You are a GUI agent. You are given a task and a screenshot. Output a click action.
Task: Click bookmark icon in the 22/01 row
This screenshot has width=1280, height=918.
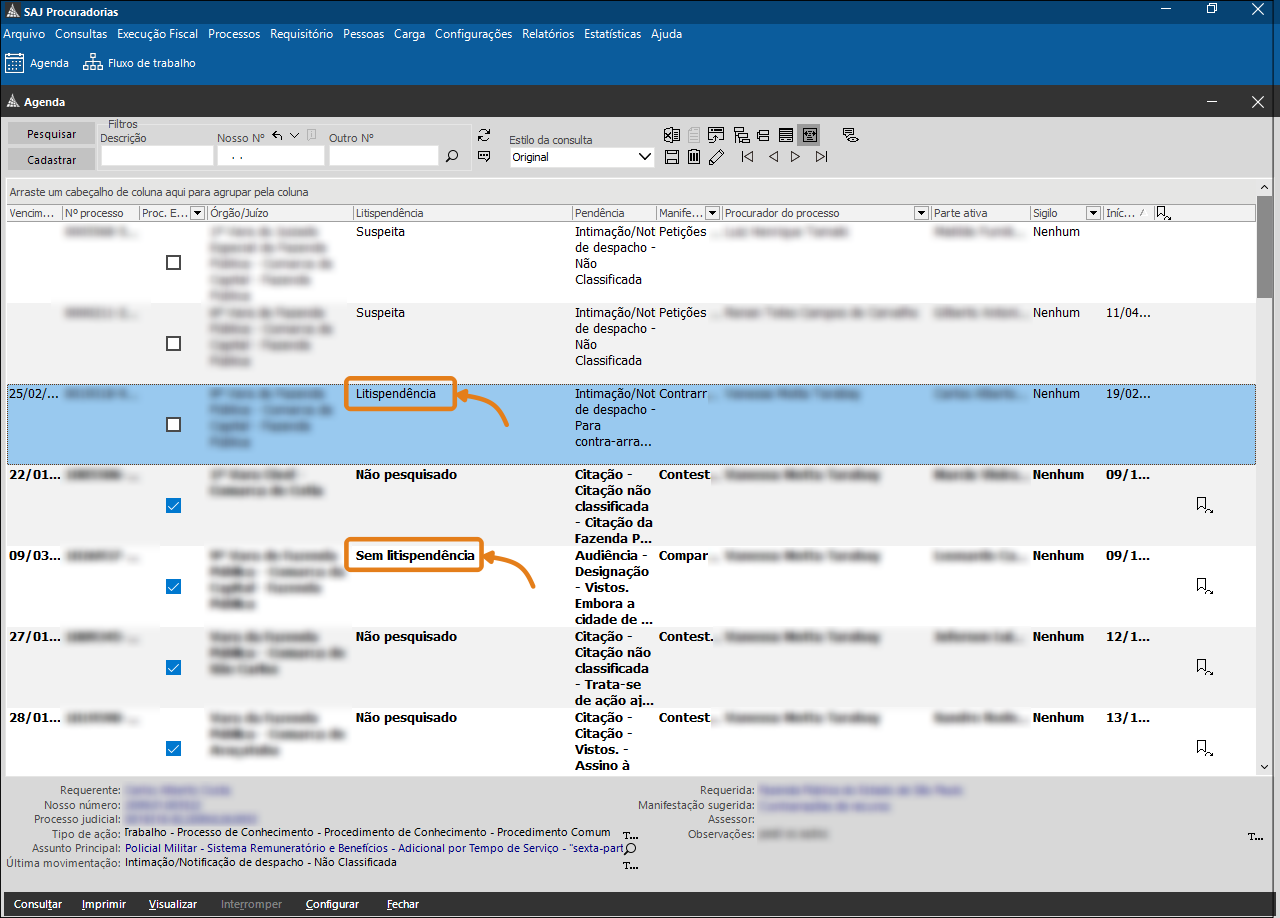1204,505
